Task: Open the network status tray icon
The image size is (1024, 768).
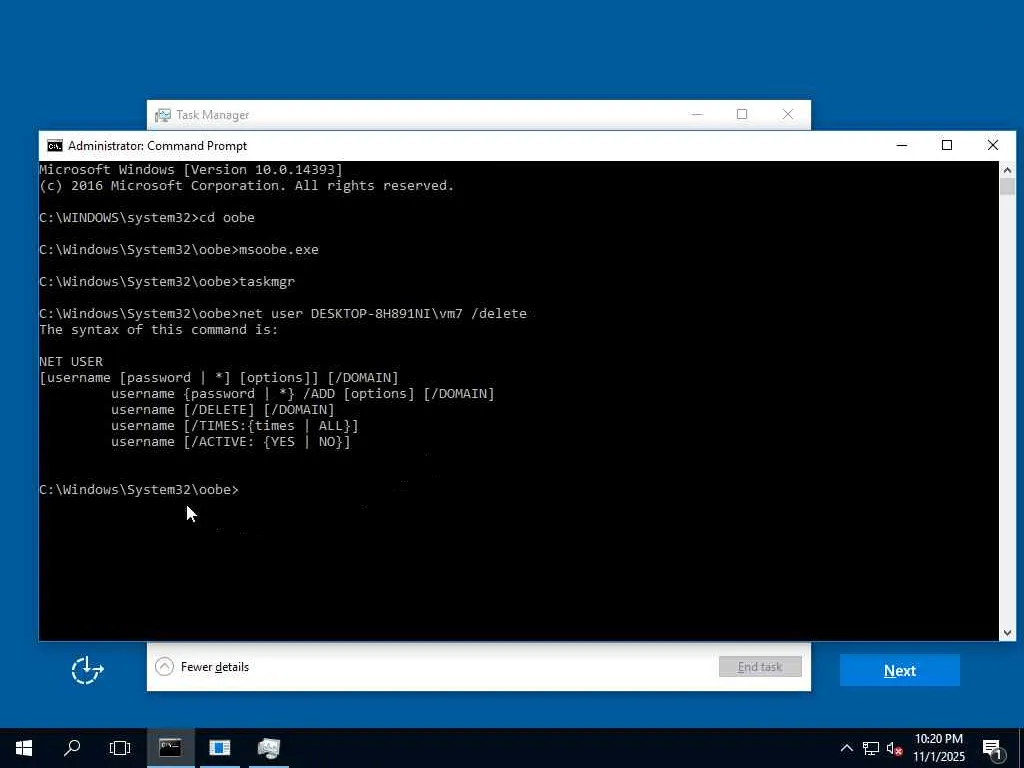Action: pyautogui.click(x=871, y=748)
